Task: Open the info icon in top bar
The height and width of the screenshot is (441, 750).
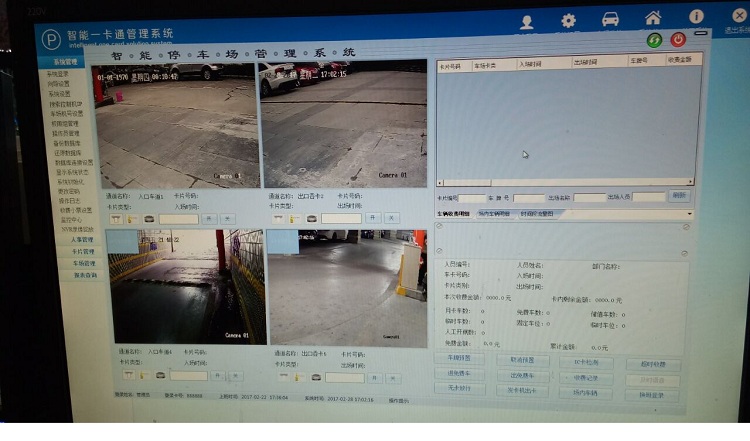Action: [696, 16]
